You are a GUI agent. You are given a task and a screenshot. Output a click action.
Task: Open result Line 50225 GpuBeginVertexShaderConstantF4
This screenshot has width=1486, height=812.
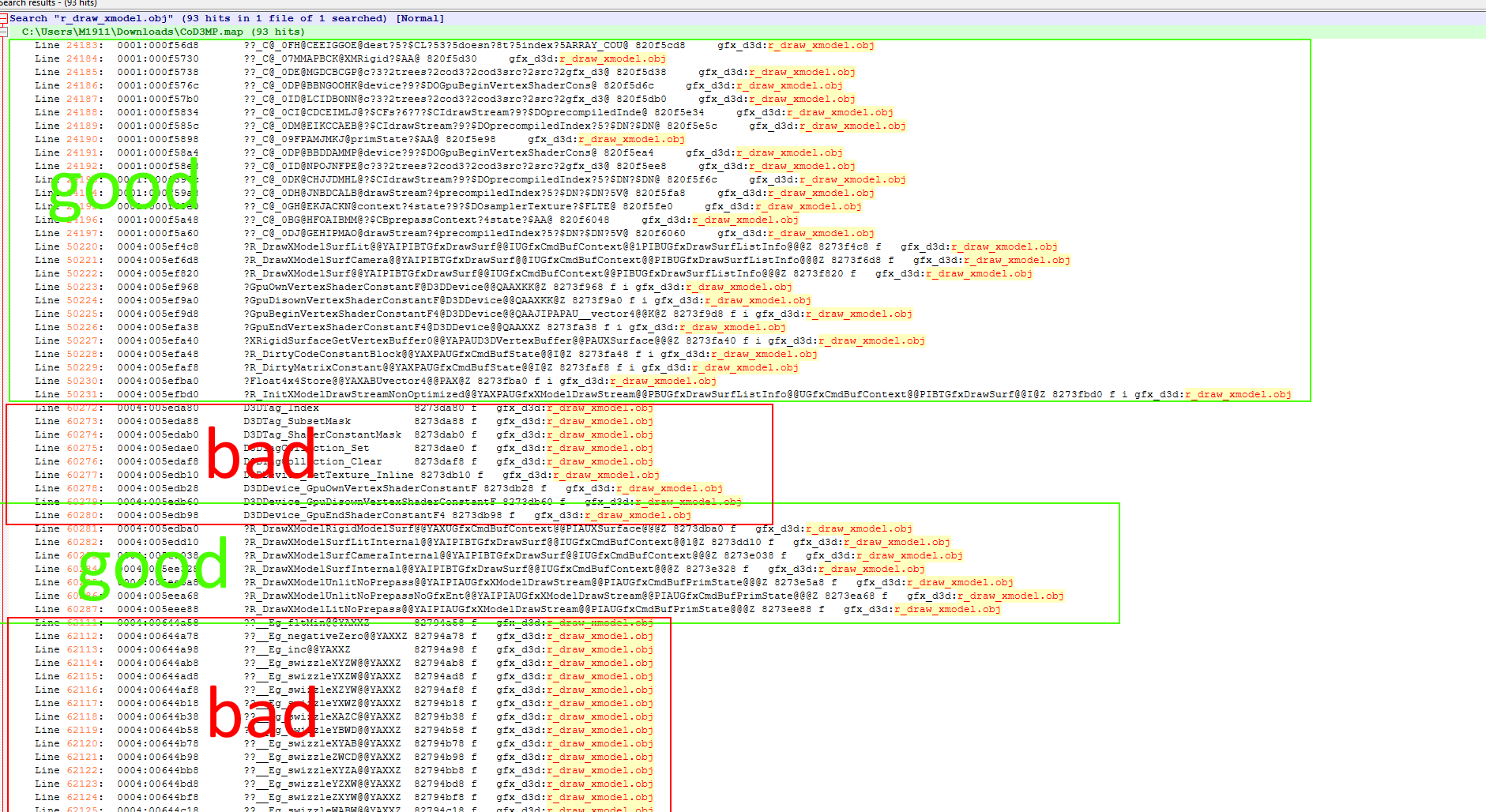coord(473,314)
